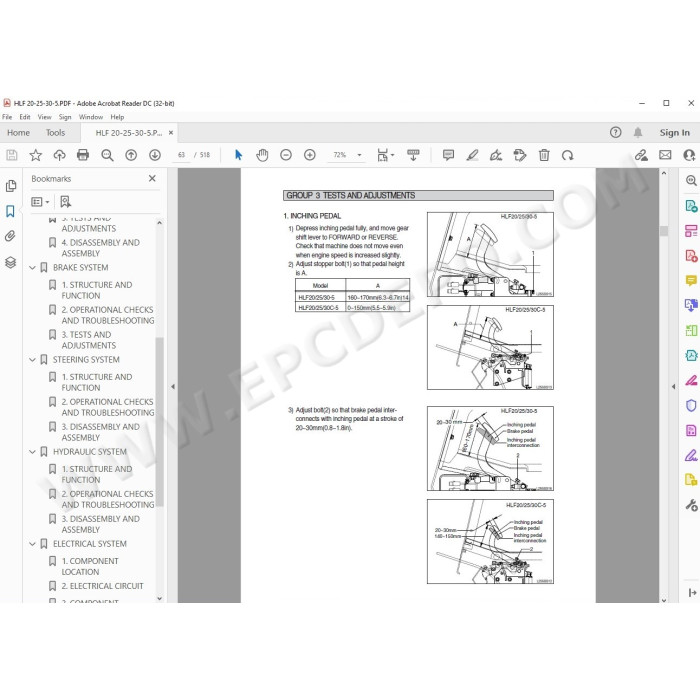The height and width of the screenshot is (700, 700).
Task: Zoom in with plus icon
Action: (x=310, y=155)
